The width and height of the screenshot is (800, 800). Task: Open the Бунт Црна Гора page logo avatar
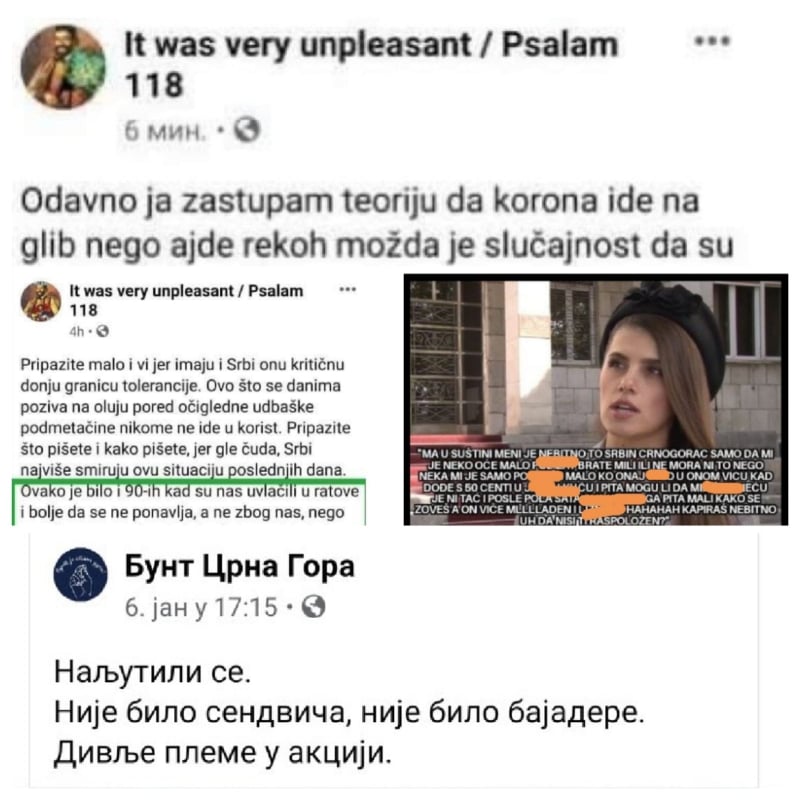(x=81, y=574)
